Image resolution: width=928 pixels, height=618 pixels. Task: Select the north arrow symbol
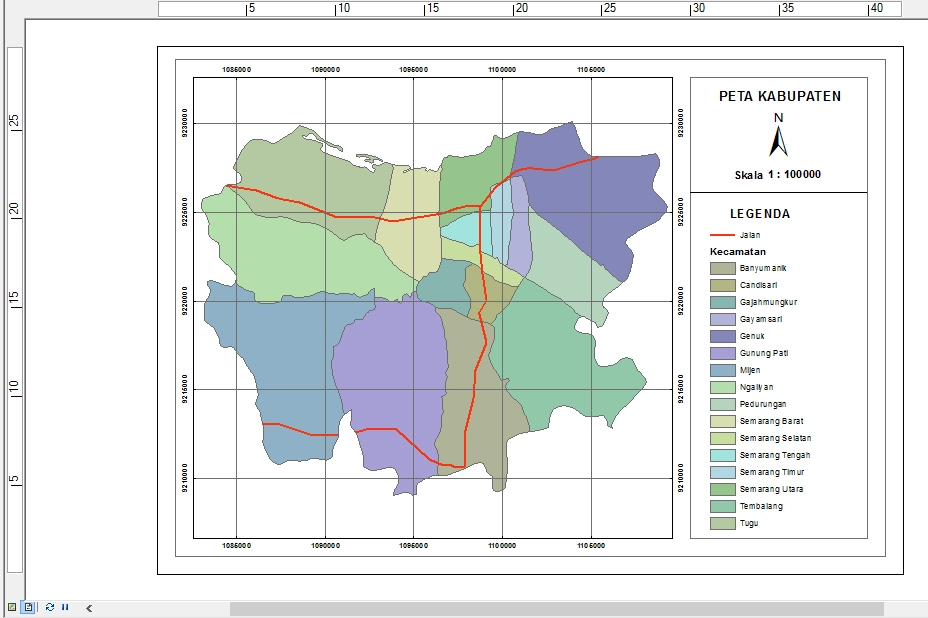(x=778, y=135)
